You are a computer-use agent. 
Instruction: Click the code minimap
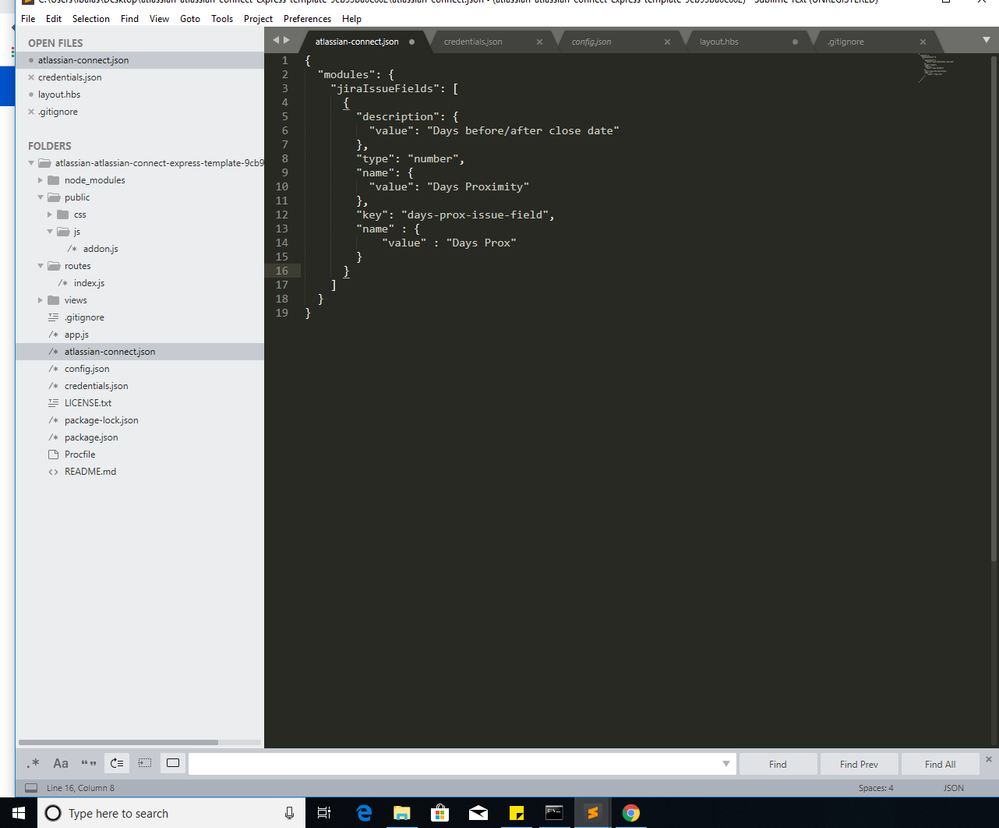(x=936, y=68)
